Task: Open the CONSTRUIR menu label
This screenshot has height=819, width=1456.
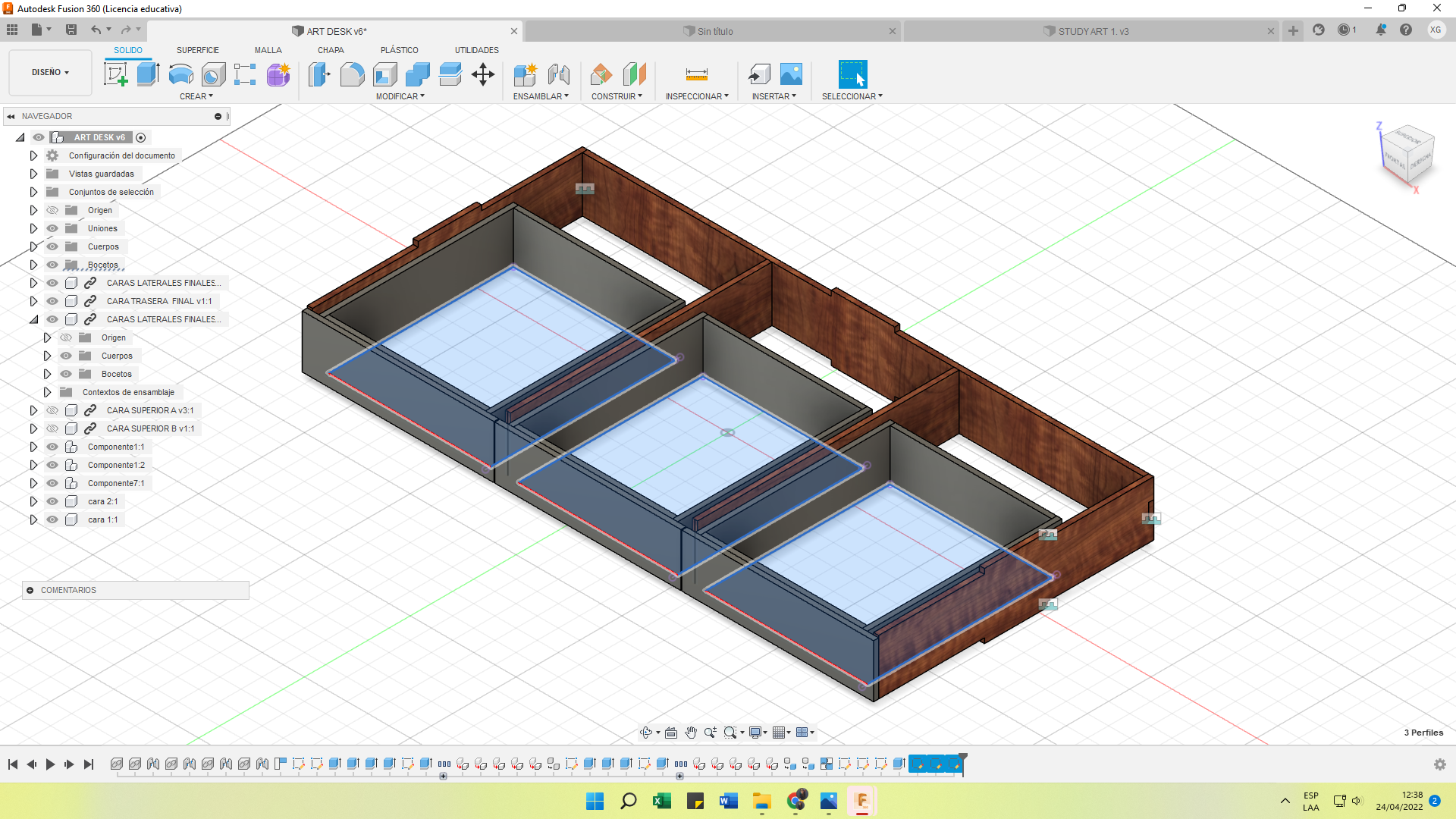Action: click(x=617, y=96)
